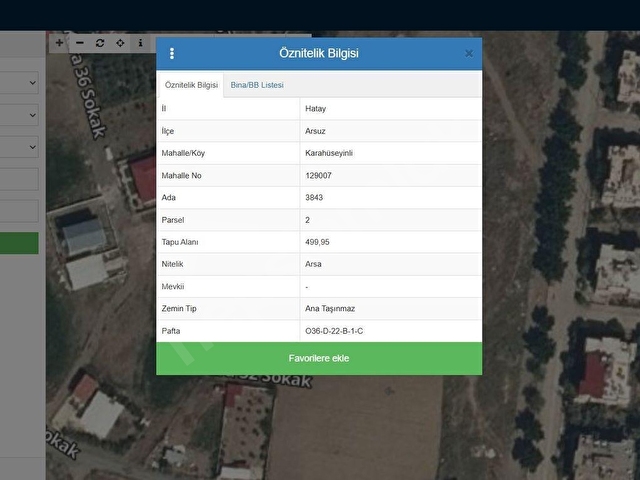Open the Bina/BB Listesi tab
This screenshot has width=640, height=480.
(257, 85)
